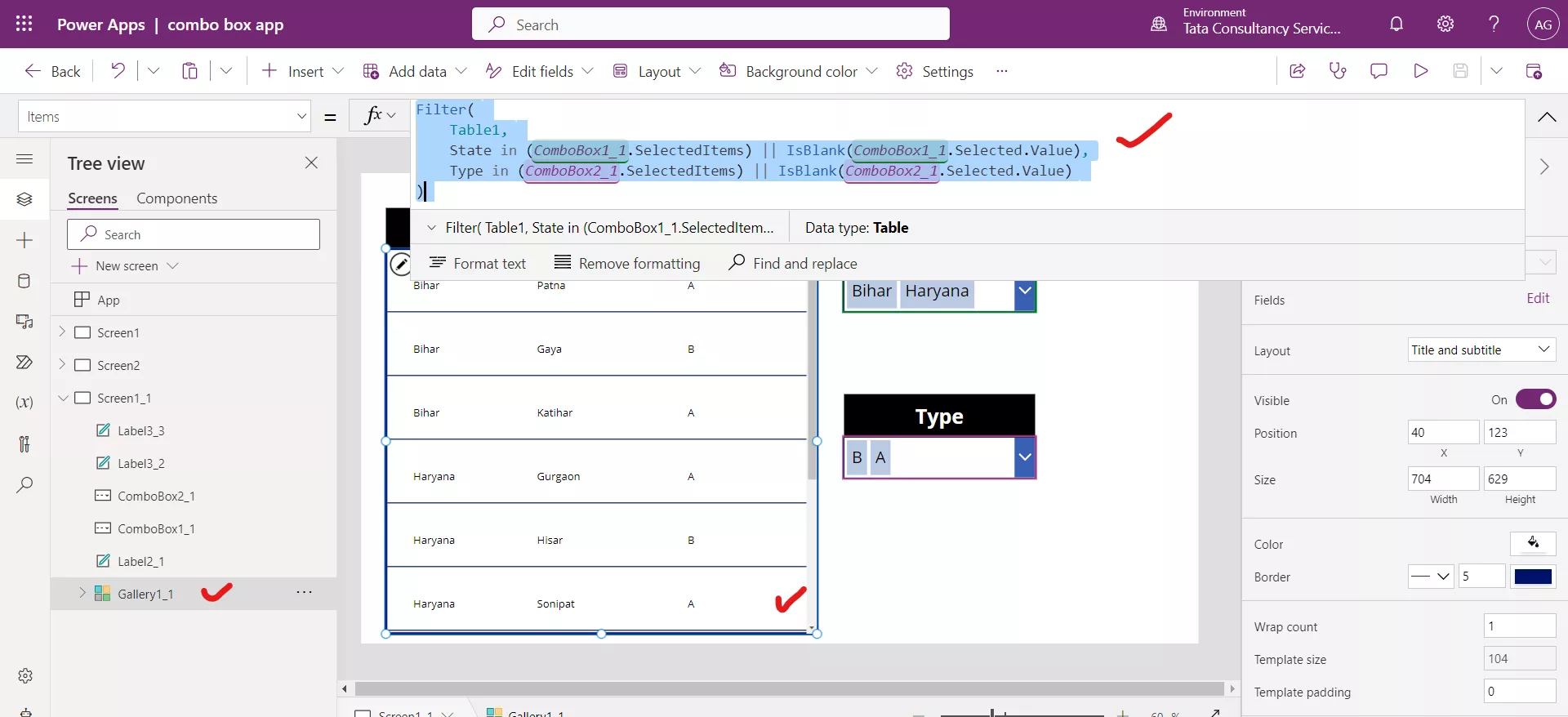Go Back to previous page
The width and height of the screenshot is (1568, 717).
coord(53,71)
